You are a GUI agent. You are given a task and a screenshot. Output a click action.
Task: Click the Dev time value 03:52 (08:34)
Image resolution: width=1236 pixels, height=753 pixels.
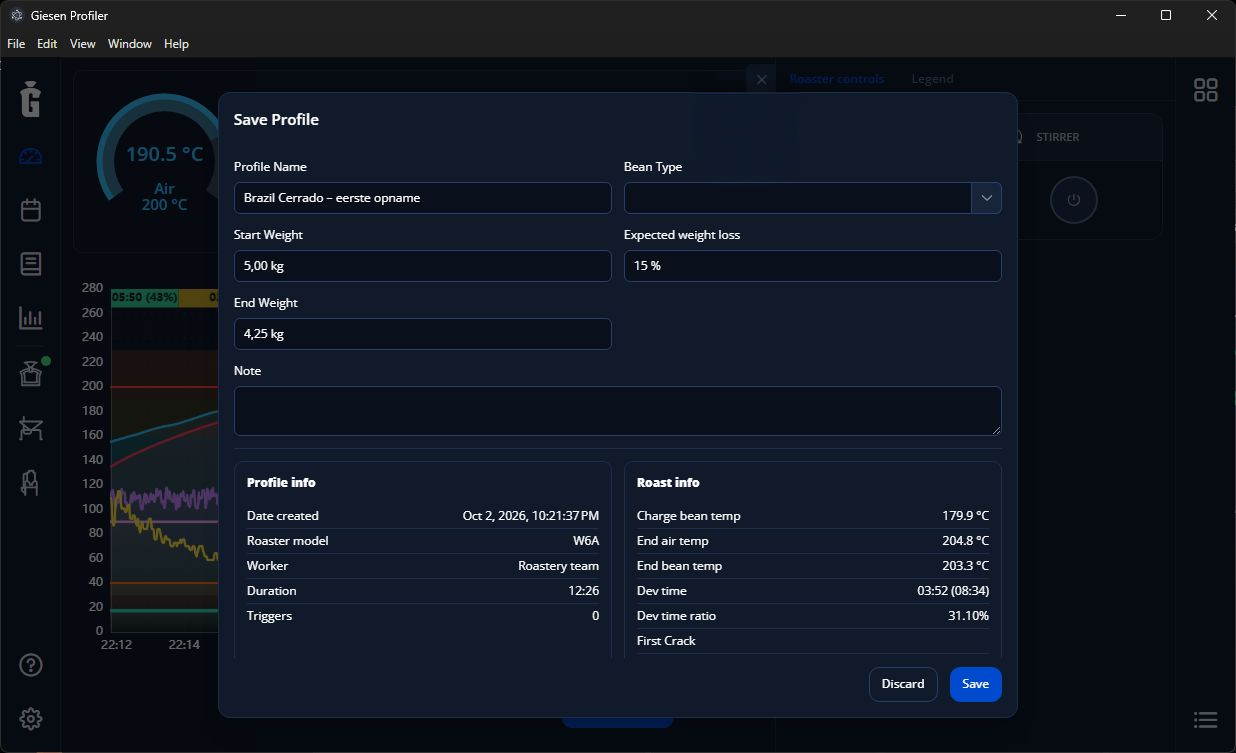click(953, 591)
